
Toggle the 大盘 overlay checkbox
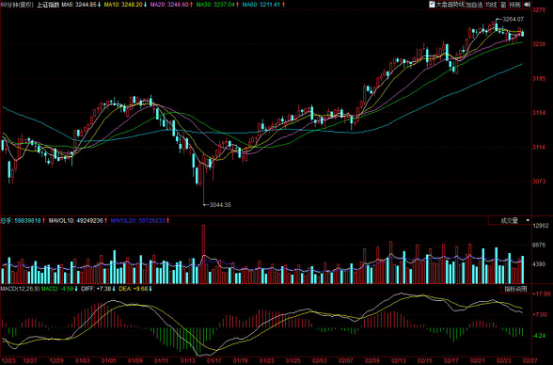point(432,5)
